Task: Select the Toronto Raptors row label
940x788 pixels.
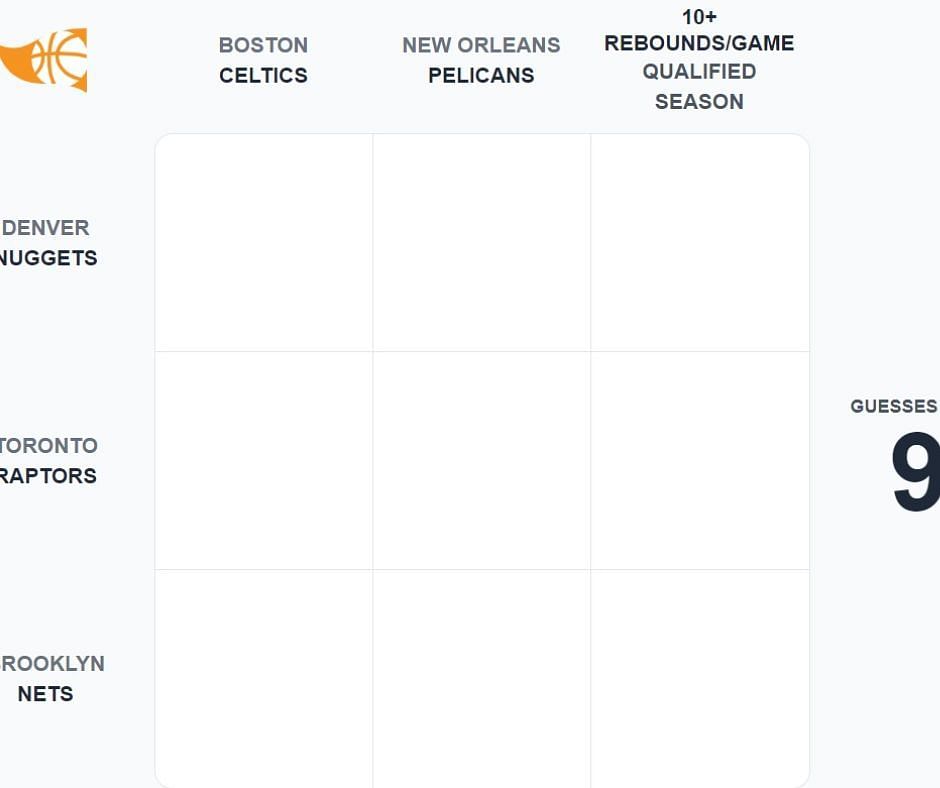Action: click(x=47, y=461)
